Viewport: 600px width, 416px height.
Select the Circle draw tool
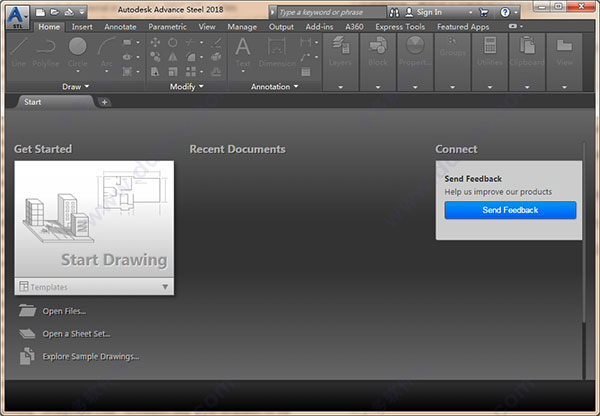(78, 52)
